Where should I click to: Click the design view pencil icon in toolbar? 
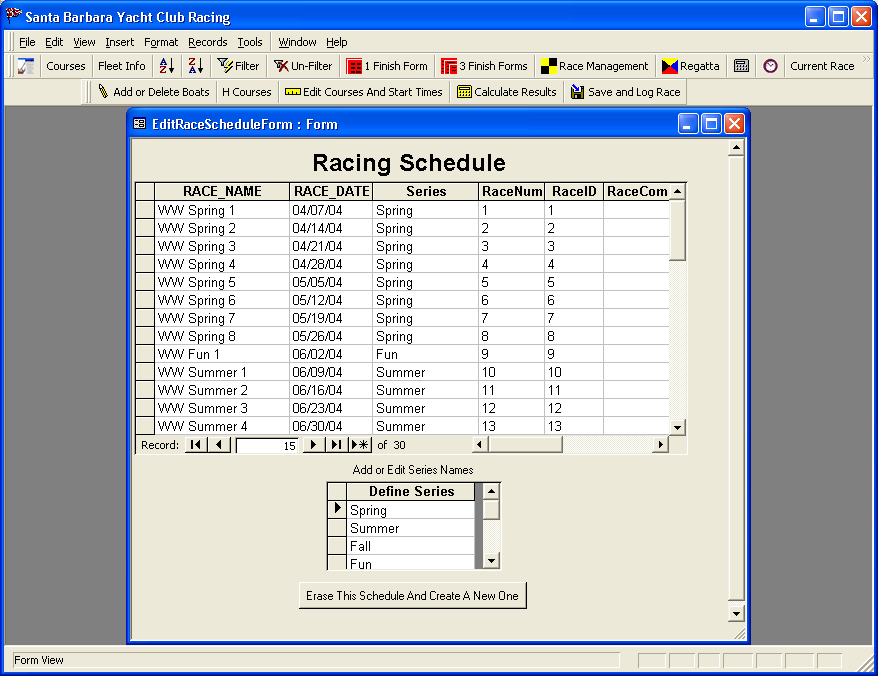[26, 66]
